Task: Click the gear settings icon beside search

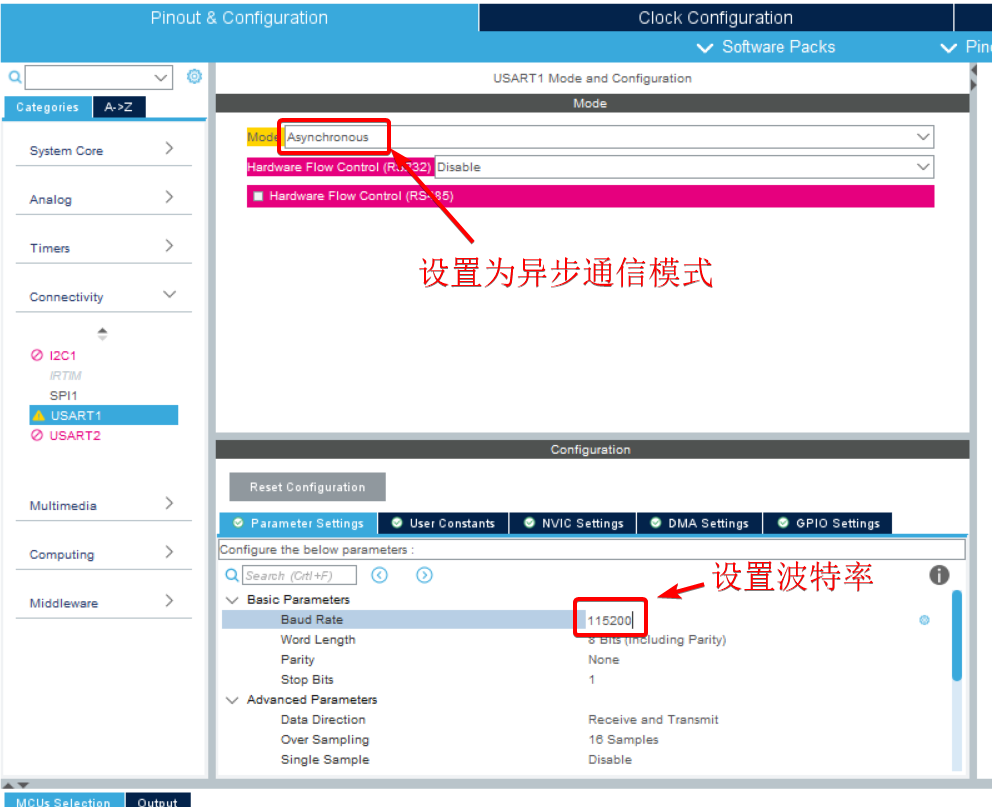Action: [194, 77]
